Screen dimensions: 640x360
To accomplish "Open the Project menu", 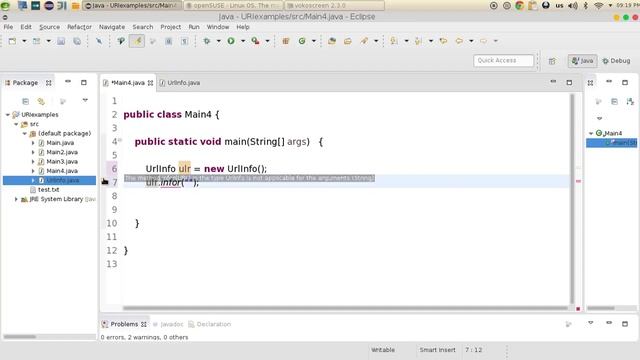I will (171, 27).
